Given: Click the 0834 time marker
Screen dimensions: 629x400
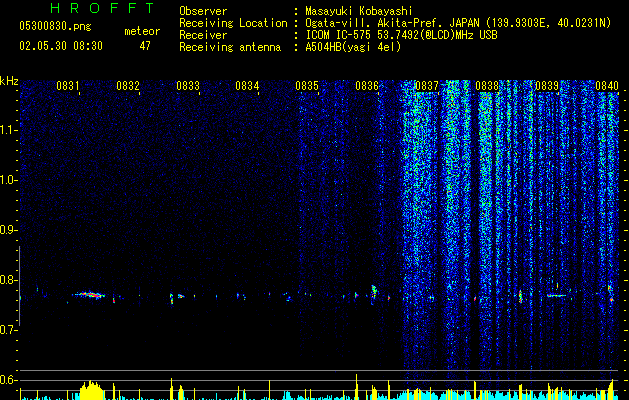Looking at the screenshot, I should click(x=247, y=86).
